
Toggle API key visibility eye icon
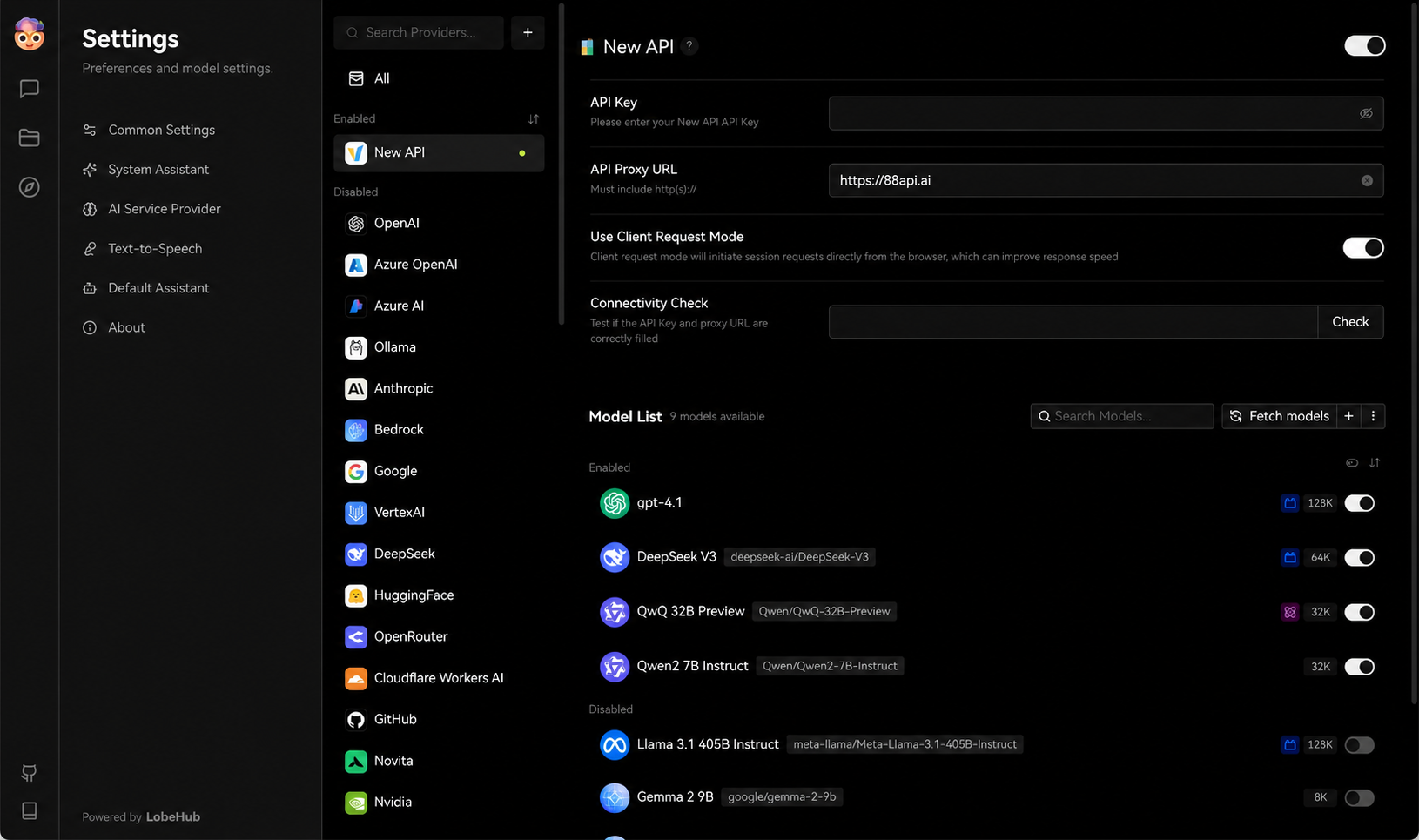click(1366, 113)
